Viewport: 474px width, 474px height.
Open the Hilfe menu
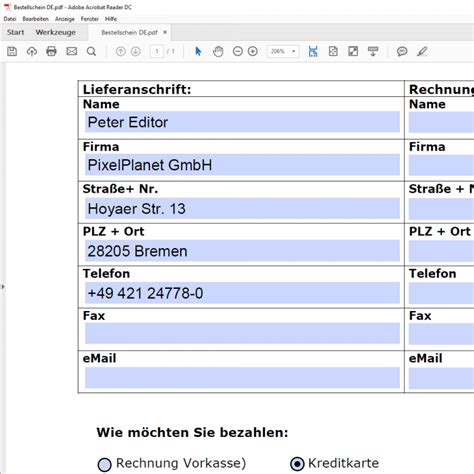111,19
